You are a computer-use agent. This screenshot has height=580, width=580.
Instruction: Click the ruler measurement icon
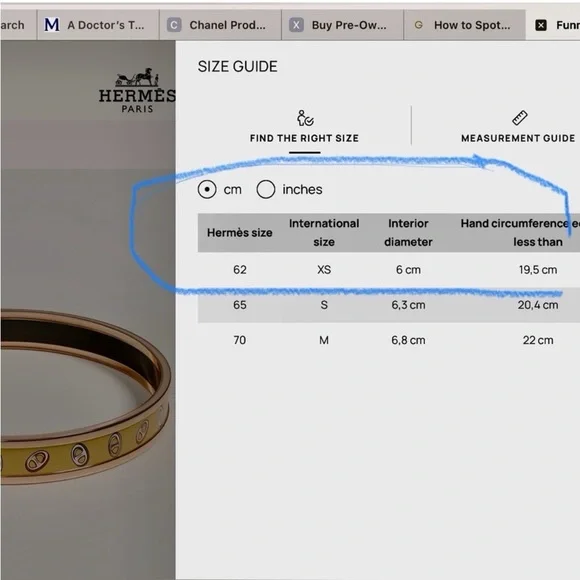[520, 118]
